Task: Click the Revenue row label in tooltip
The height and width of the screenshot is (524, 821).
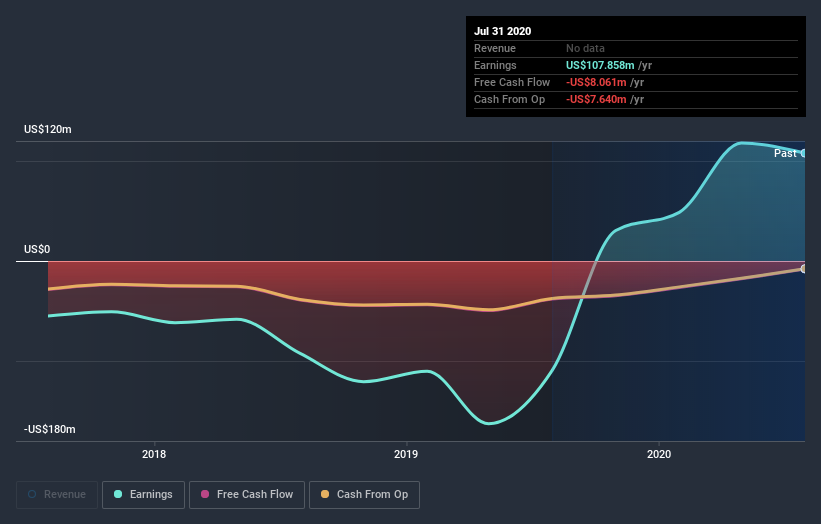Action: pos(495,48)
